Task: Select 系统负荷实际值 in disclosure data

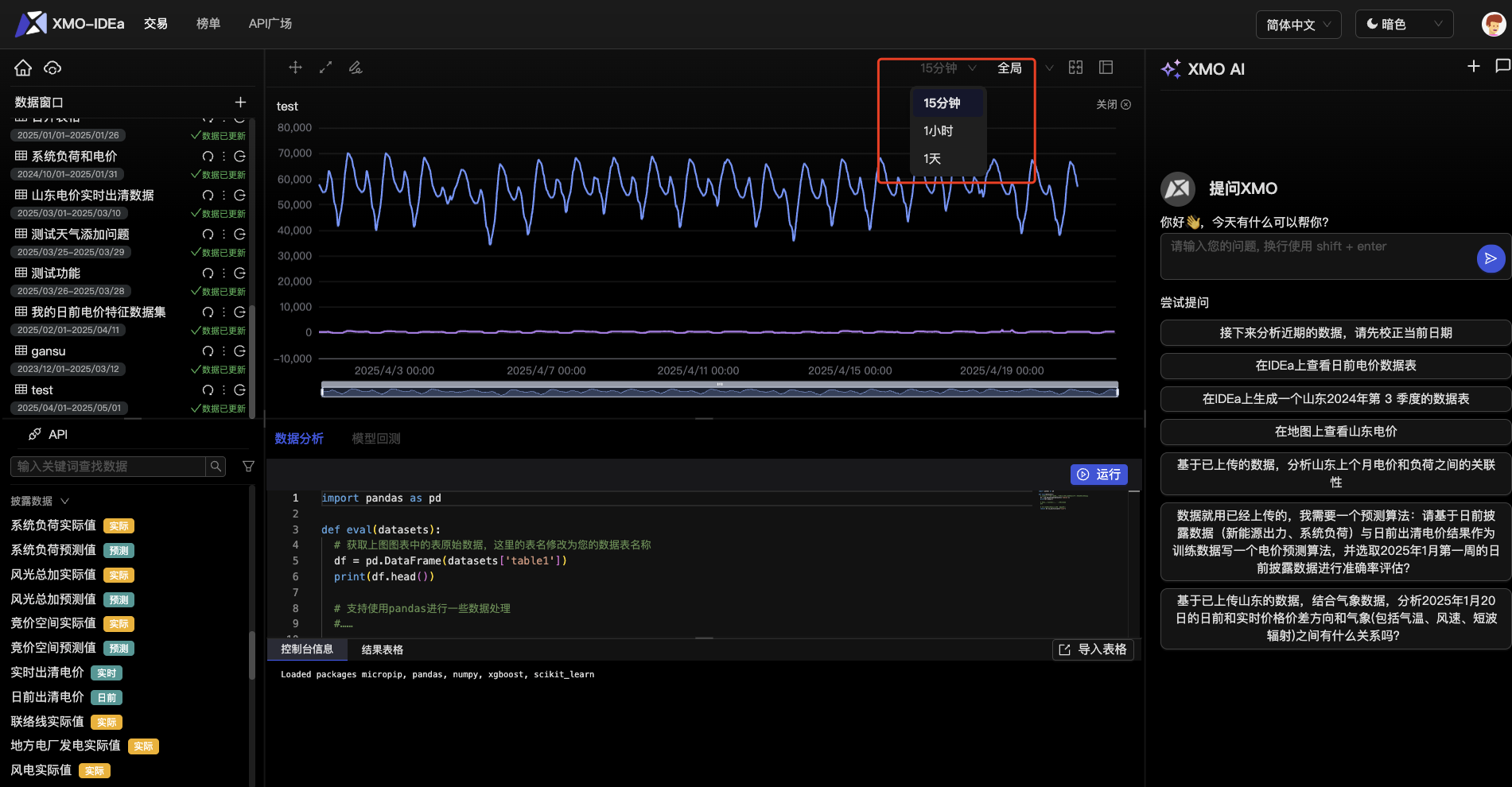Action: pyautogui.click(x=53, y=525)
